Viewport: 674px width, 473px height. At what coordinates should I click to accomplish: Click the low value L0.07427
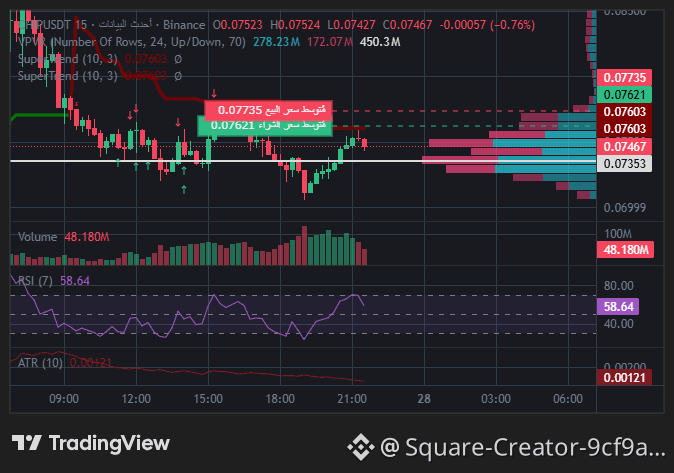coord(351,25)
